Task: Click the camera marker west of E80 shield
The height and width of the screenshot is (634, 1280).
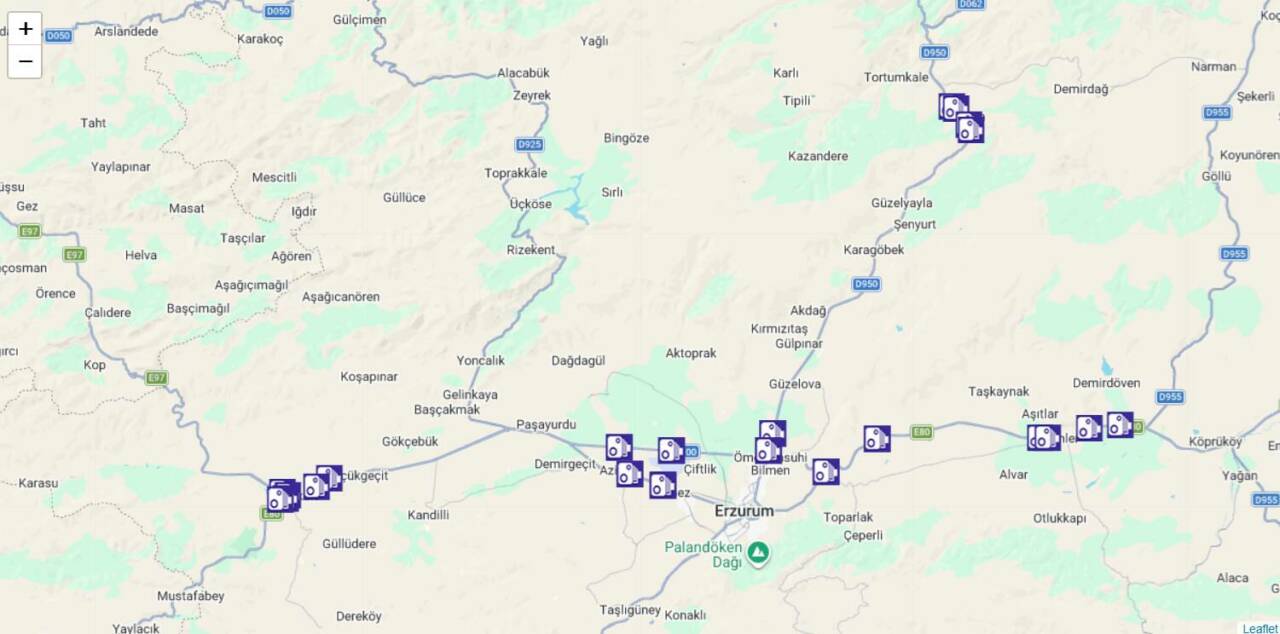Action: click(877, 438)
